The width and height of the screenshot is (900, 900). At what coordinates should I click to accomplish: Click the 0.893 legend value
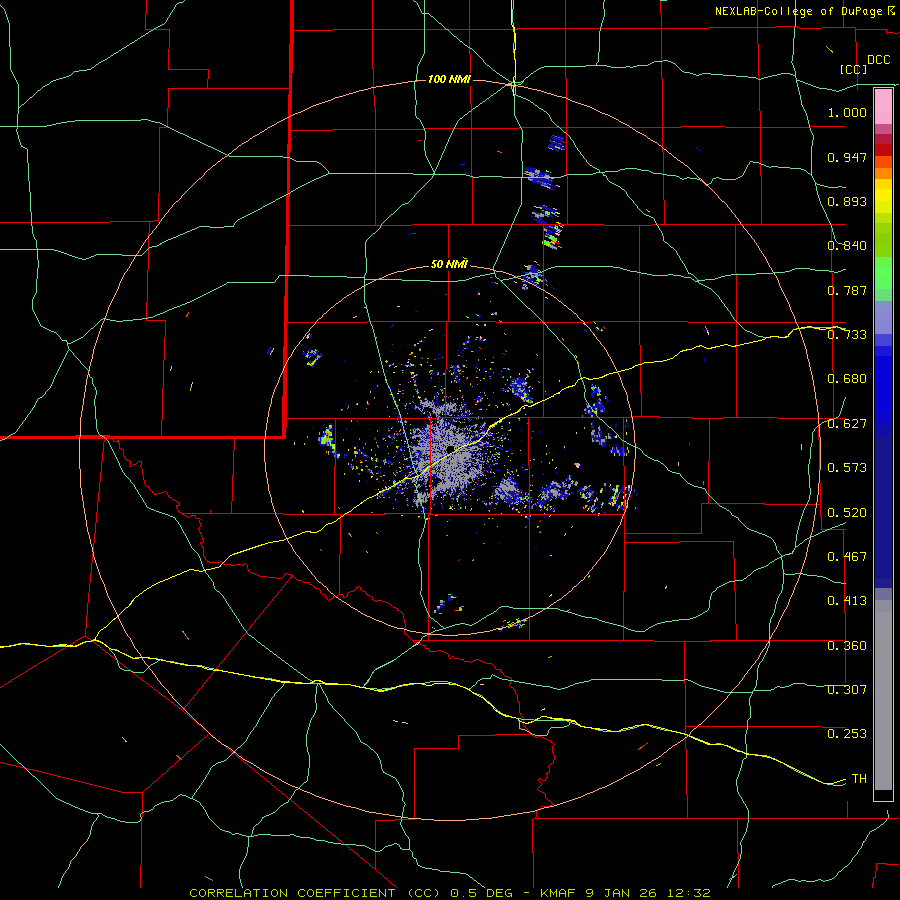tap(847, 201)
